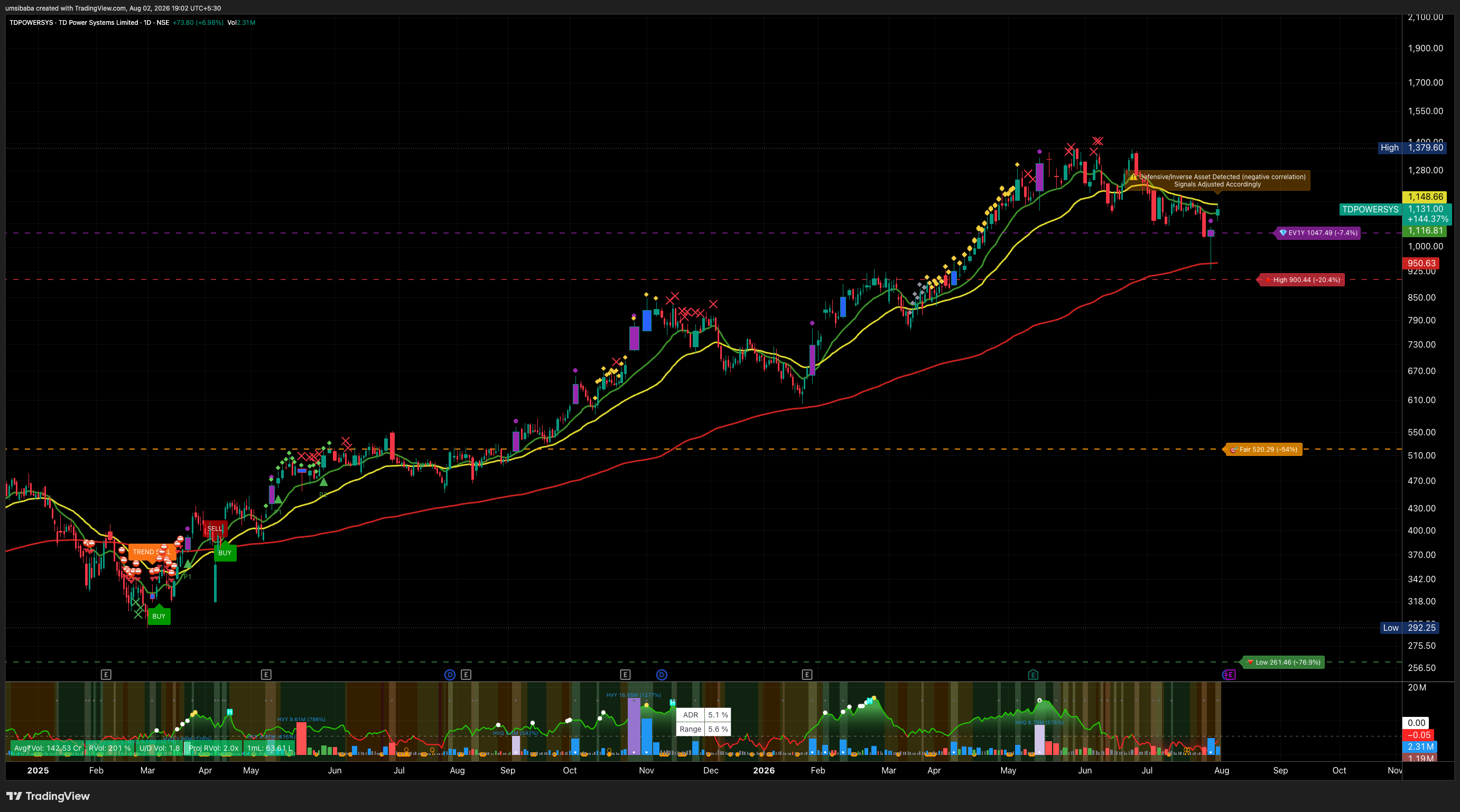Click the symbol title TD Power Systems Limited

coord(98,23)
